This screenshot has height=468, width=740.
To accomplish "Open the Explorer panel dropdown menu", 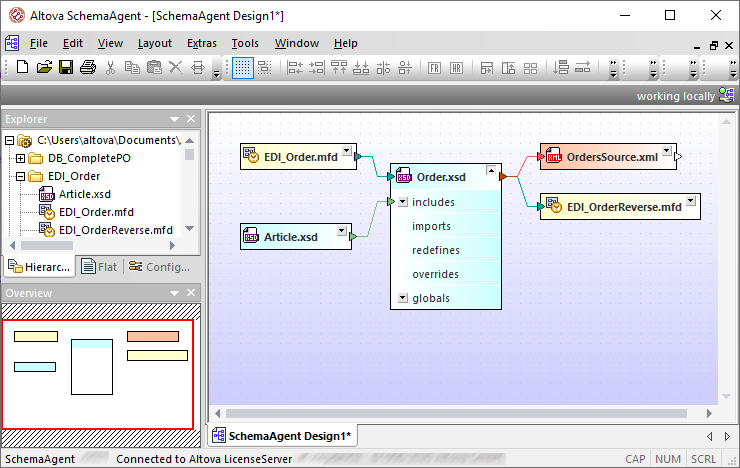I will click(x=175, y=119).
